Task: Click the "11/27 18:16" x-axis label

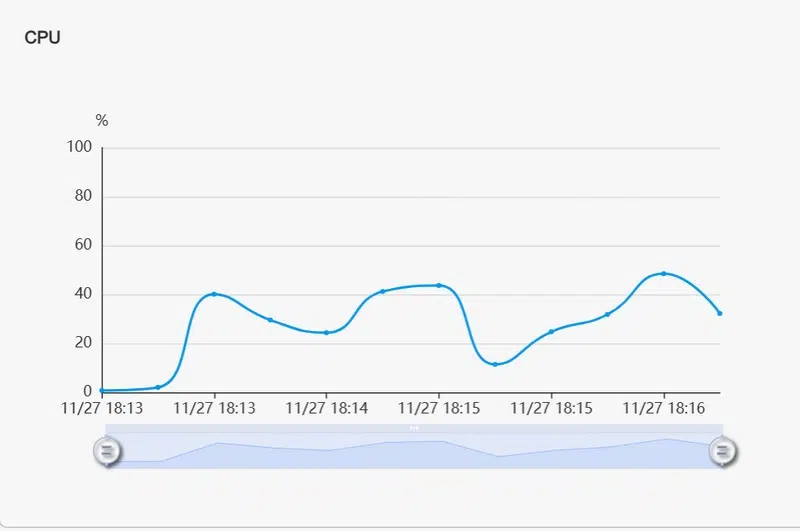Action: [x=663, y=408]
